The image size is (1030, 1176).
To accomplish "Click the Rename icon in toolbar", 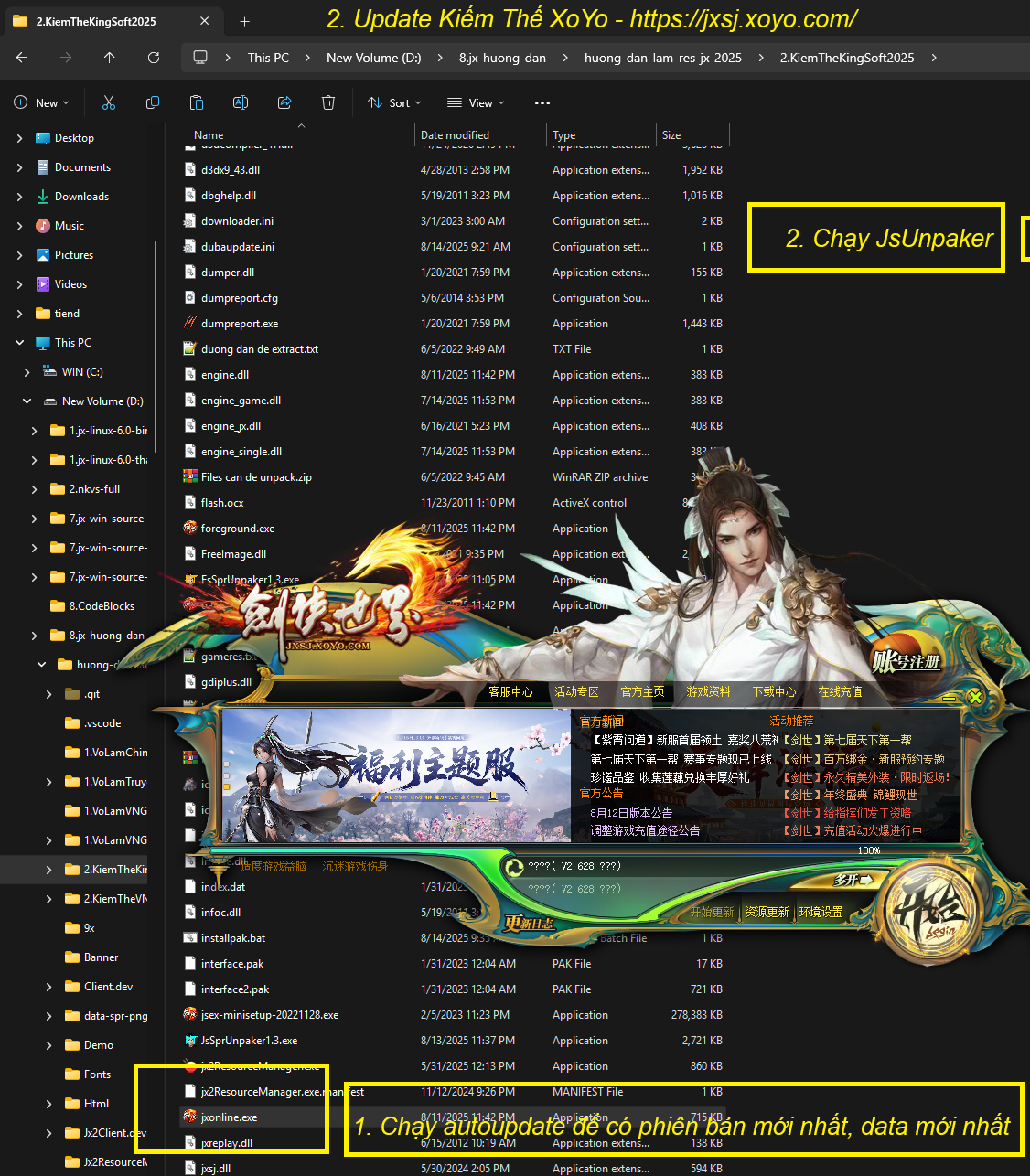I will point(241,102).
